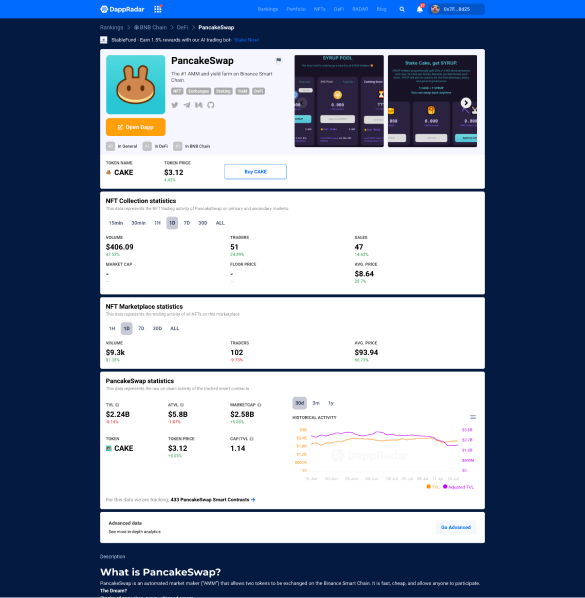The width and height of the screenshot is (585, 598).
Task: Select 30D range in NFT Collection statistics
Action: coord(202,223)
